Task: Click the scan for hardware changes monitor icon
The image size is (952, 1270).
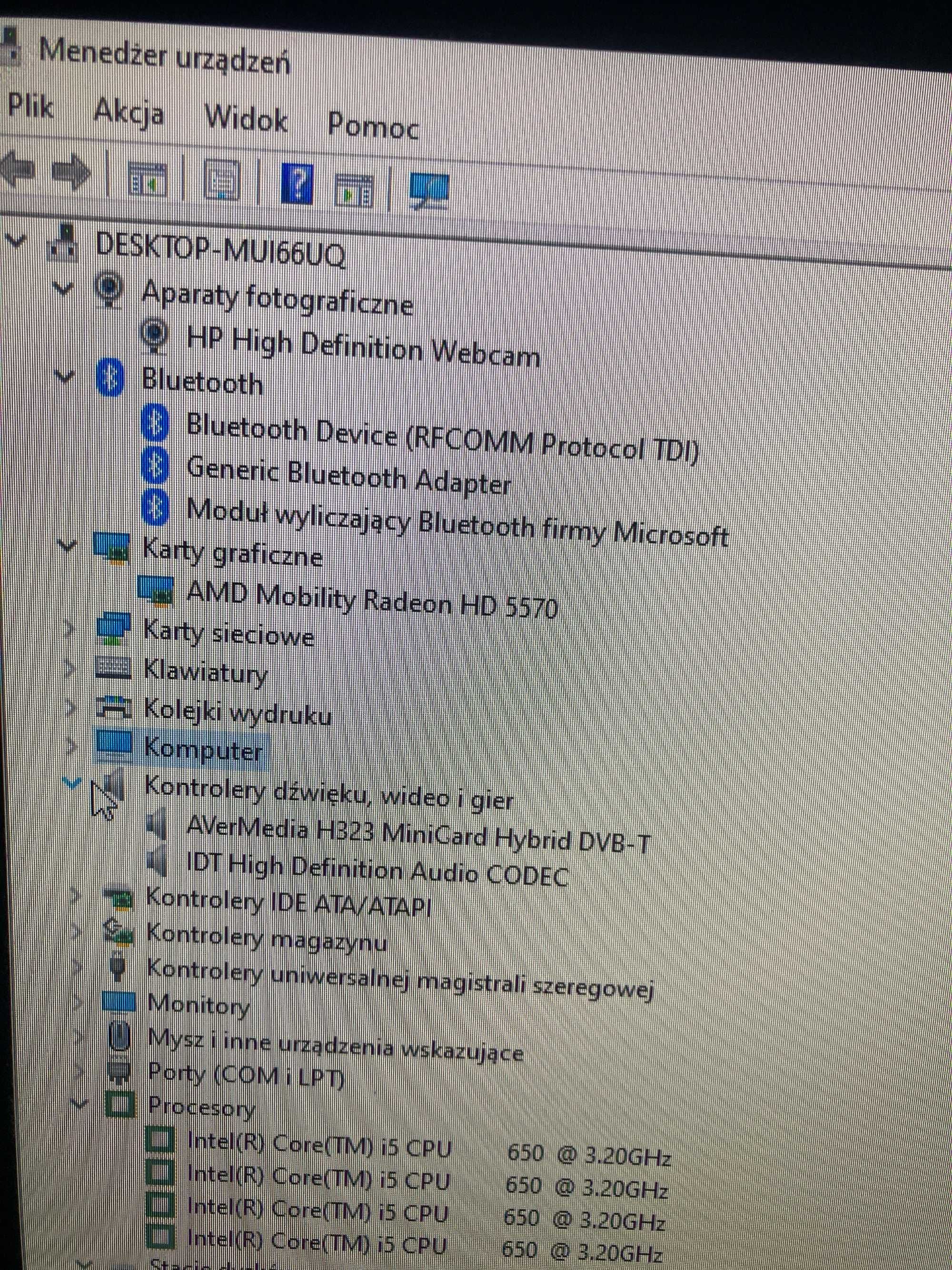Action: point(429,191)
